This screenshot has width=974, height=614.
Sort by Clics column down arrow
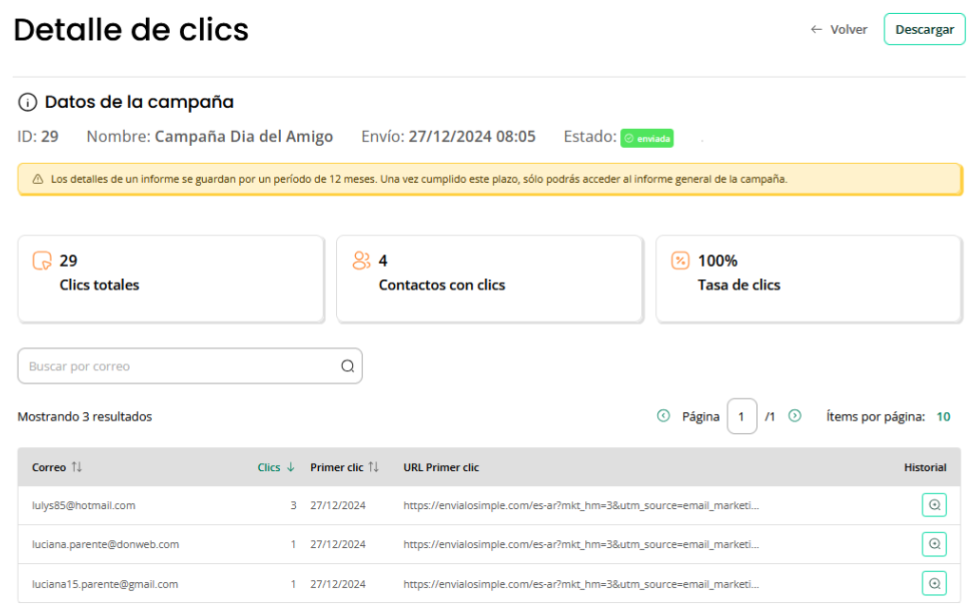click(290, 467)
